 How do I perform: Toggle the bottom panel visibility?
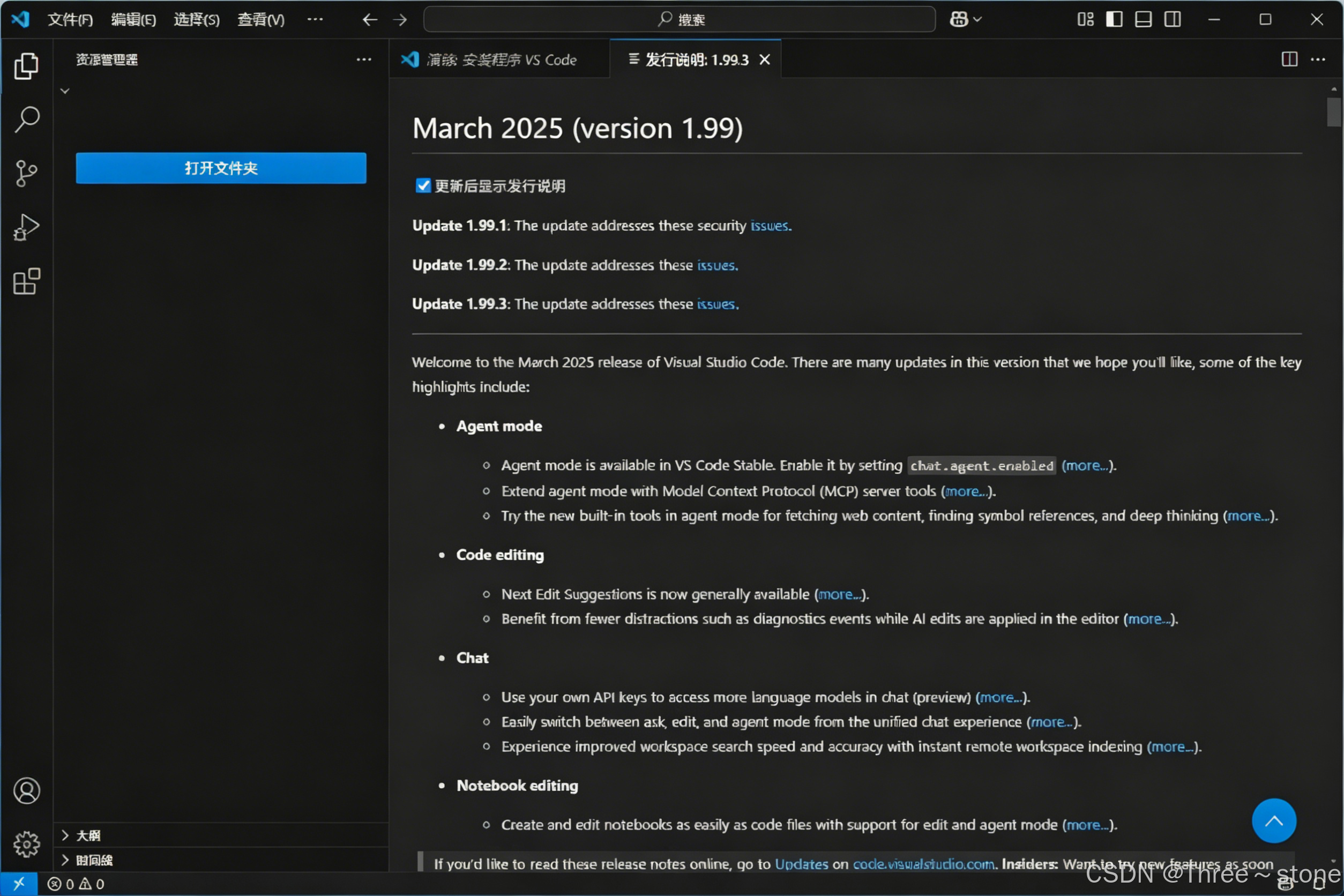[1143, 19]
